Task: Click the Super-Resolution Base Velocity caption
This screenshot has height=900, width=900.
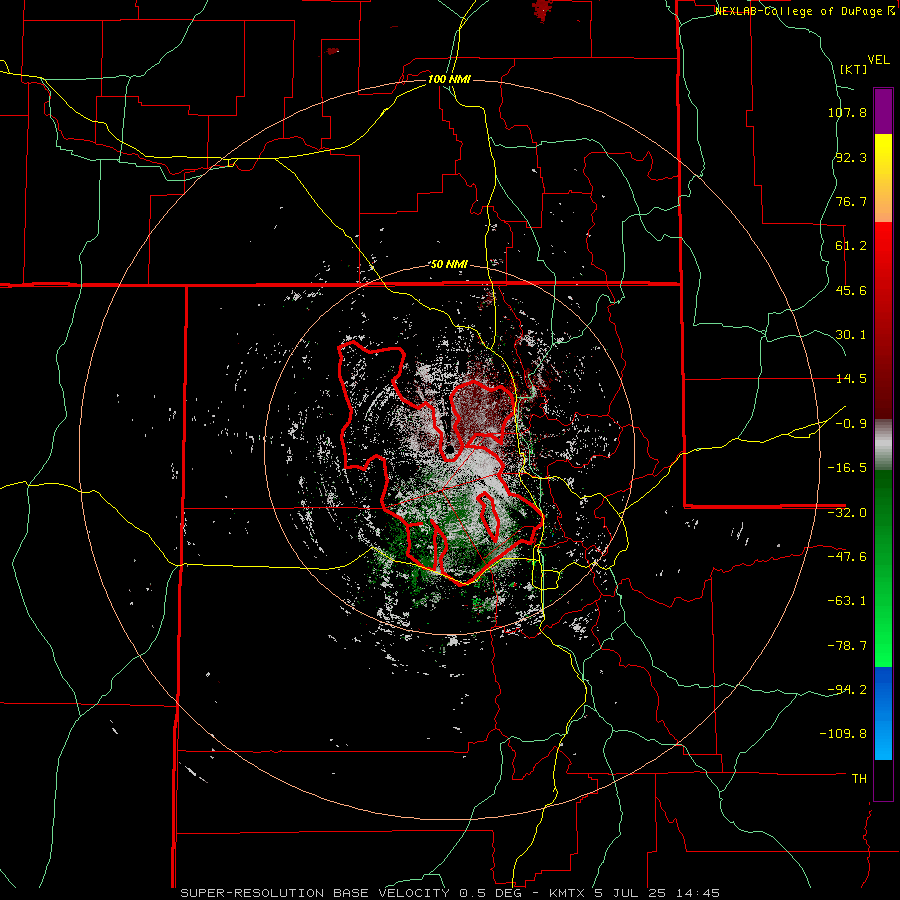Action: [449, 893]
